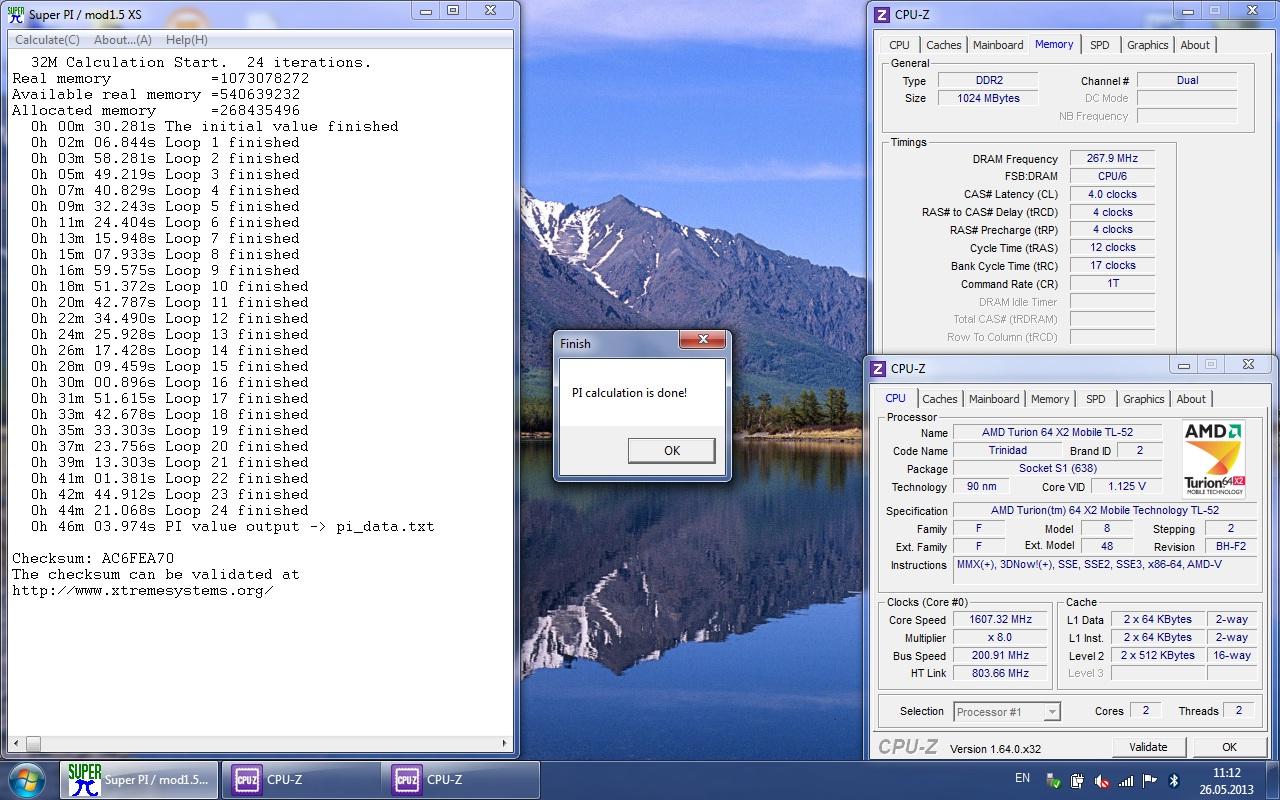Click the Core Speed value 1607.32 MHz
This screenshot has height=800, width=1280.
(x=1000, y=620)
